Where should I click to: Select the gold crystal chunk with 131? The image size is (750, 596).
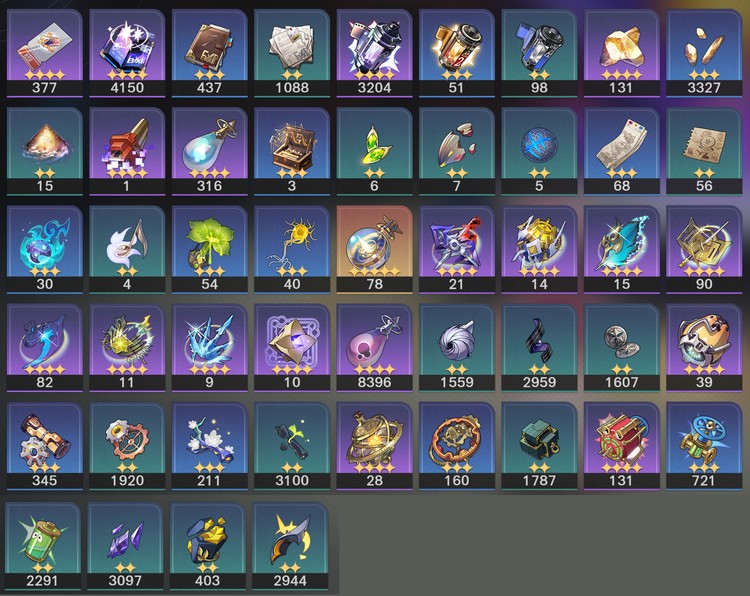coord(621,53)
